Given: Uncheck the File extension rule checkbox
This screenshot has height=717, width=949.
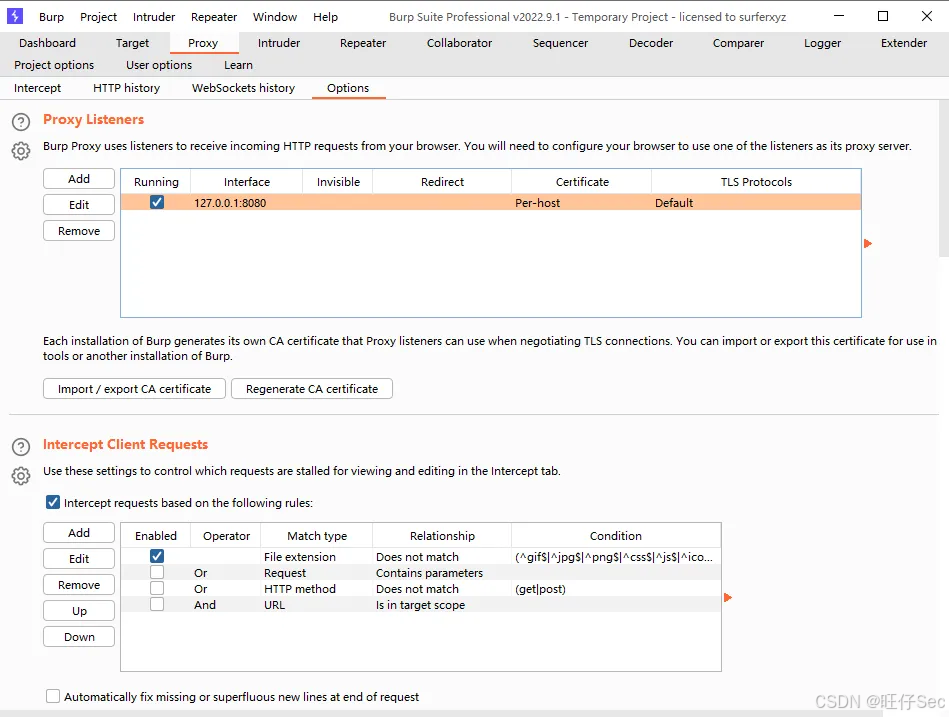Looking at the screenshot, I should point(157,556).
